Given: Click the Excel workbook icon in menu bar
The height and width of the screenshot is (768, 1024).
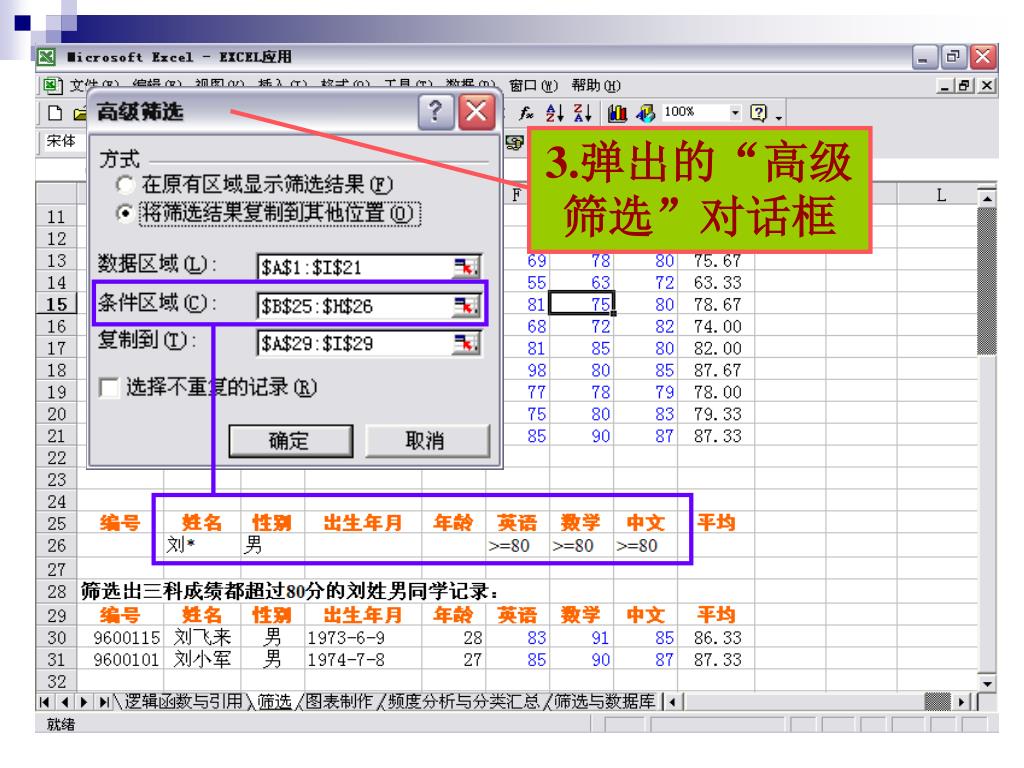Looking at the screenshot, I should pyautogui.click(x=52, y=86).
